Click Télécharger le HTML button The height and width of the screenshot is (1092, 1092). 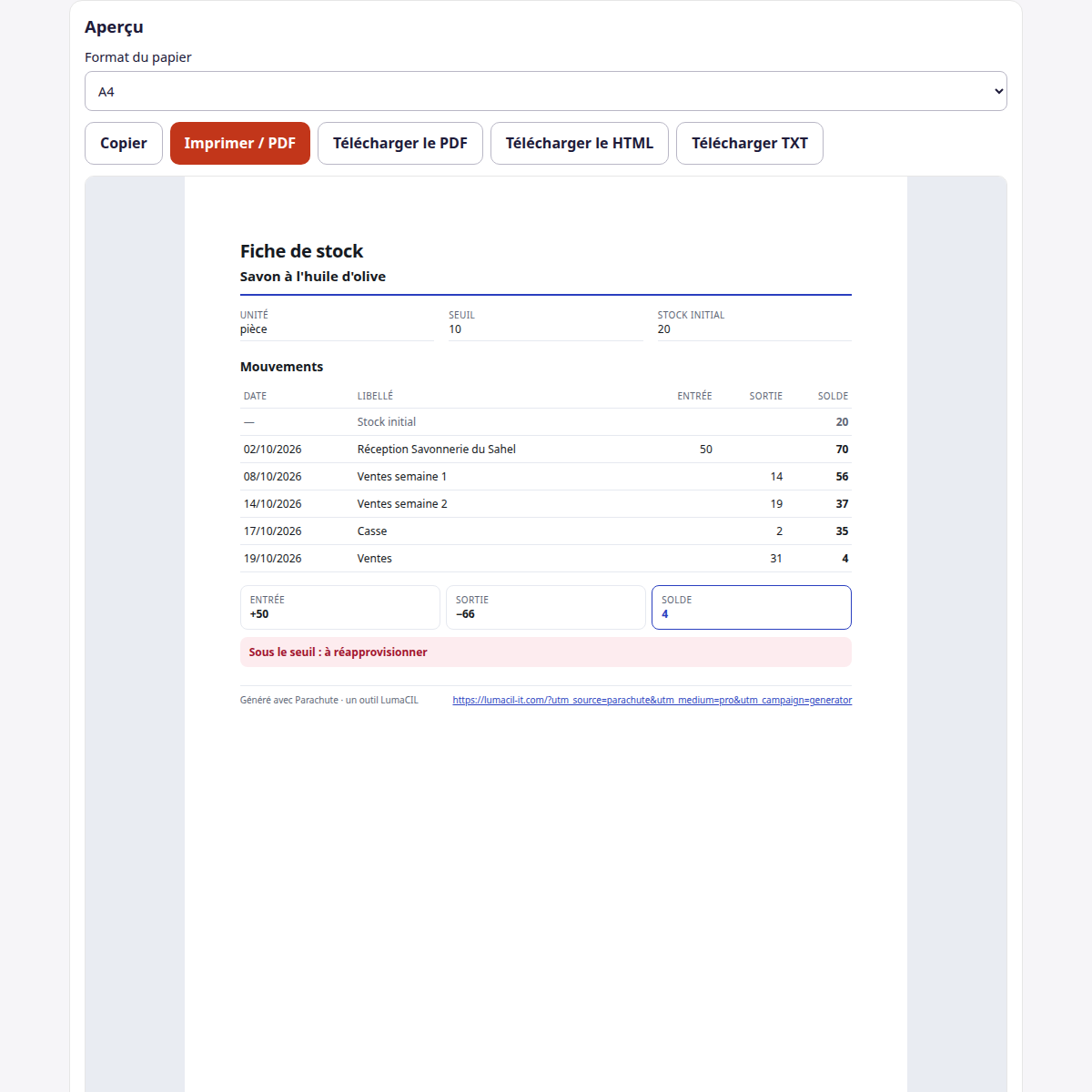tap(580, 143)
